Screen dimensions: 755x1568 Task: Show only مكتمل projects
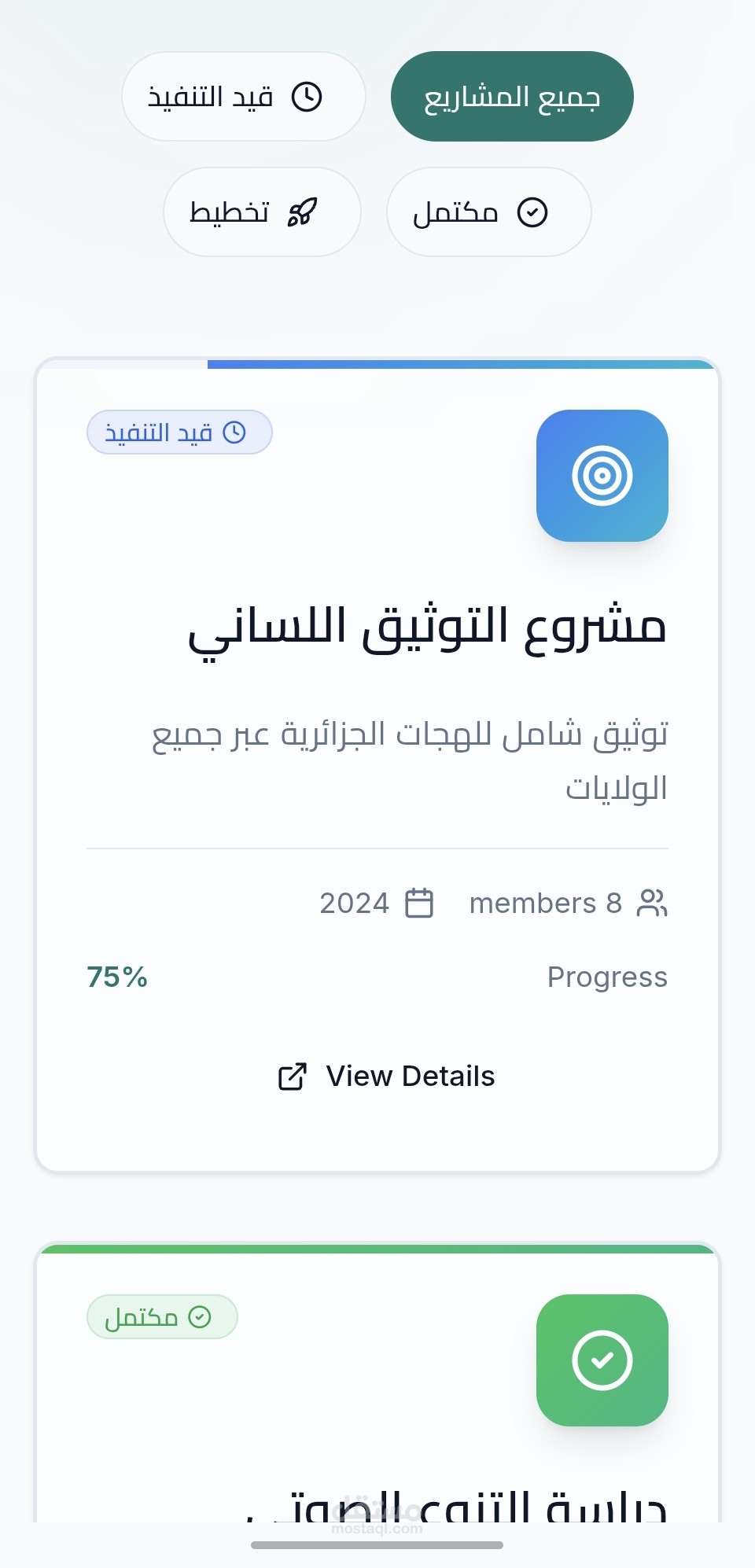pyautogui.click(x=488, y=212)
